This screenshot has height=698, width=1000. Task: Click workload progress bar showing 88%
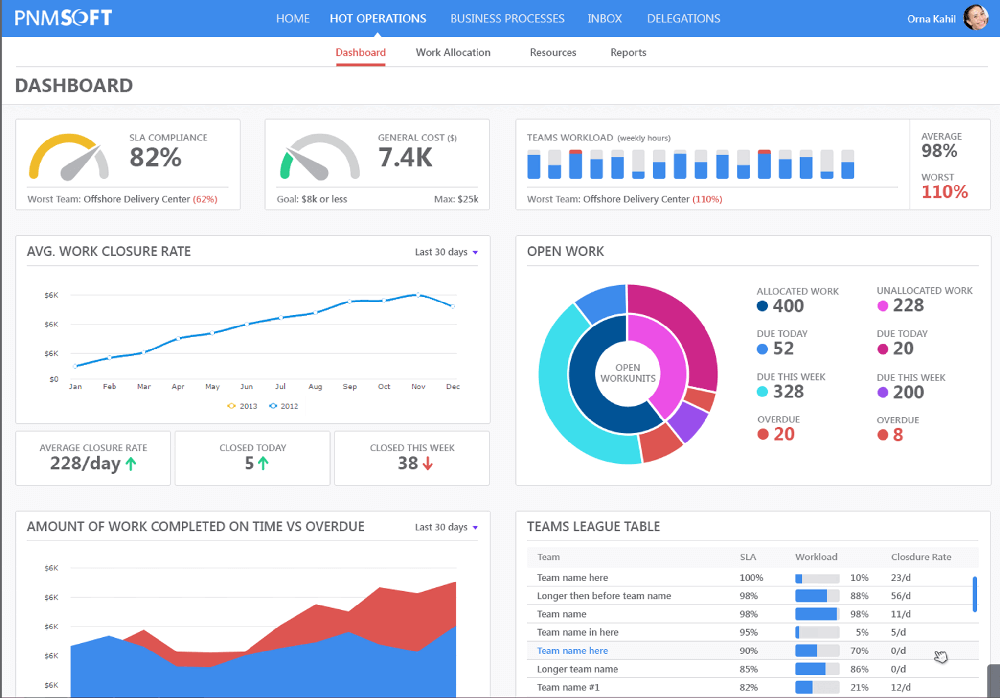coord(816,596)
